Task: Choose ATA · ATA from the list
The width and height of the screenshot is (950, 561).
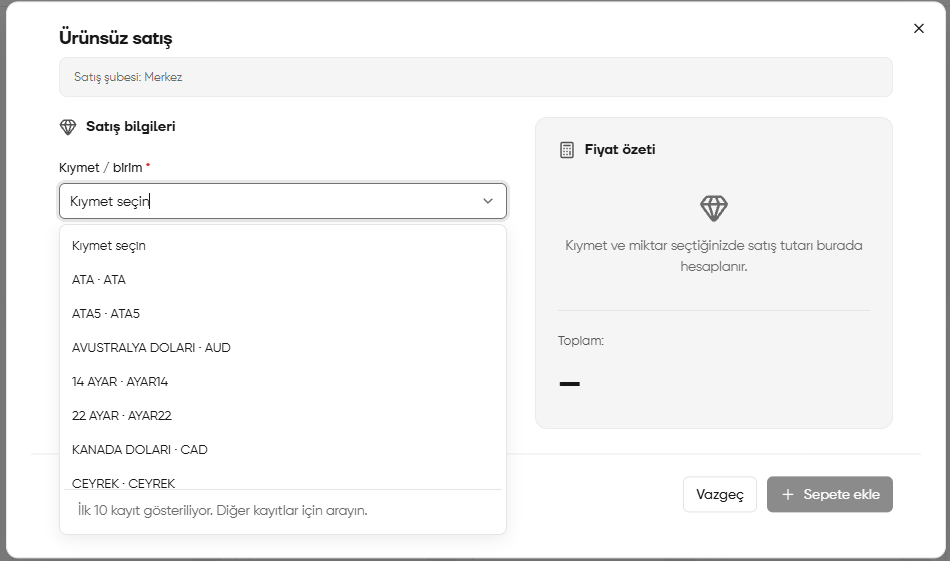Action: (x=282, y=280)
